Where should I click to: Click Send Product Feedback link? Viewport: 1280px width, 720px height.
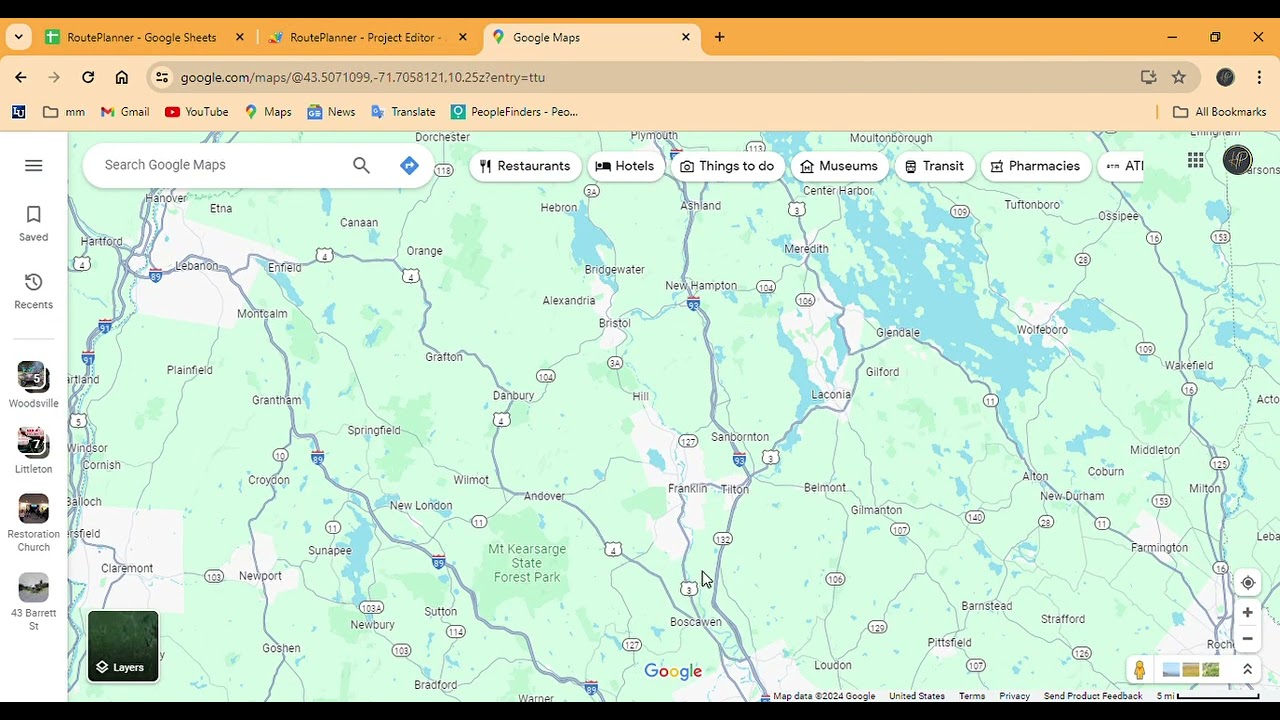point(1092,696)
